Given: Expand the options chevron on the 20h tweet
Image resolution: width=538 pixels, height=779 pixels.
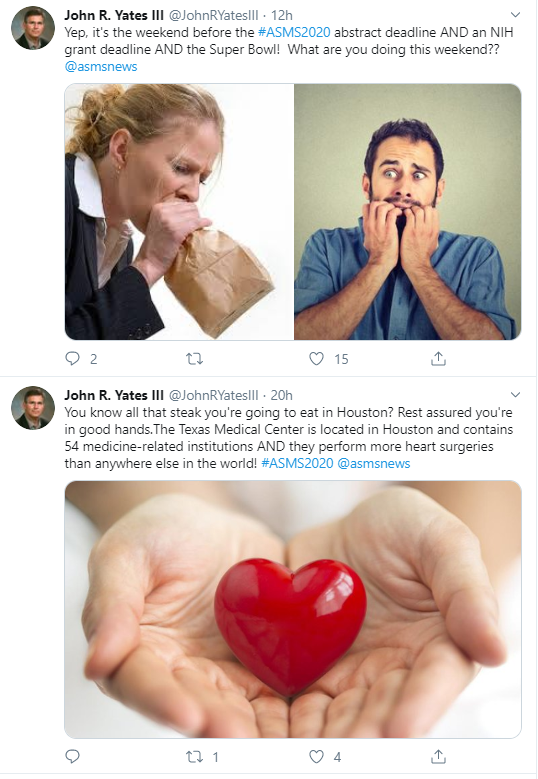Looking at the screenshot, I should (516, 394).
